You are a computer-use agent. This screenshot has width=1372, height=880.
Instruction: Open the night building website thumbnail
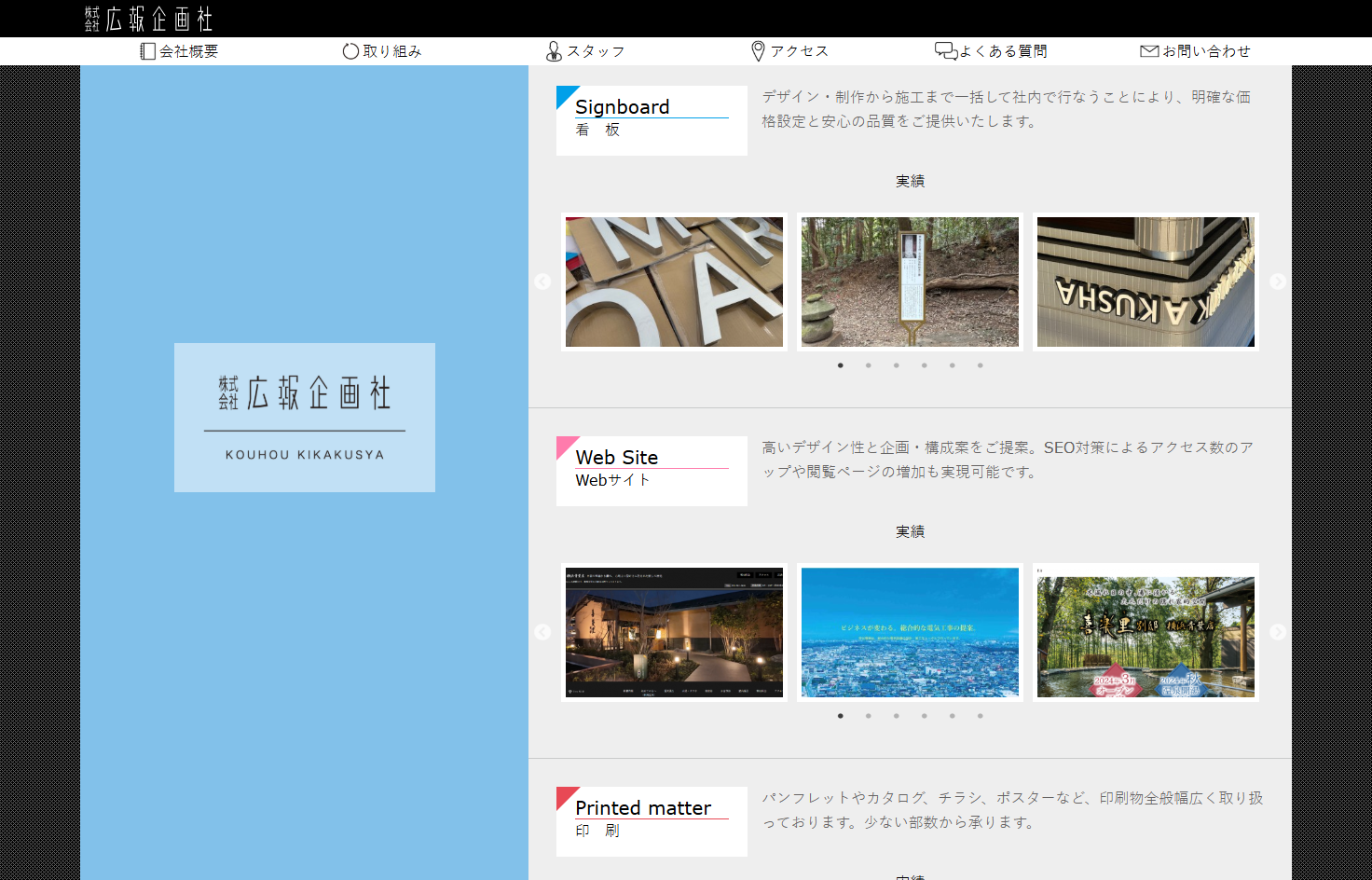click(x=674, y=632)
